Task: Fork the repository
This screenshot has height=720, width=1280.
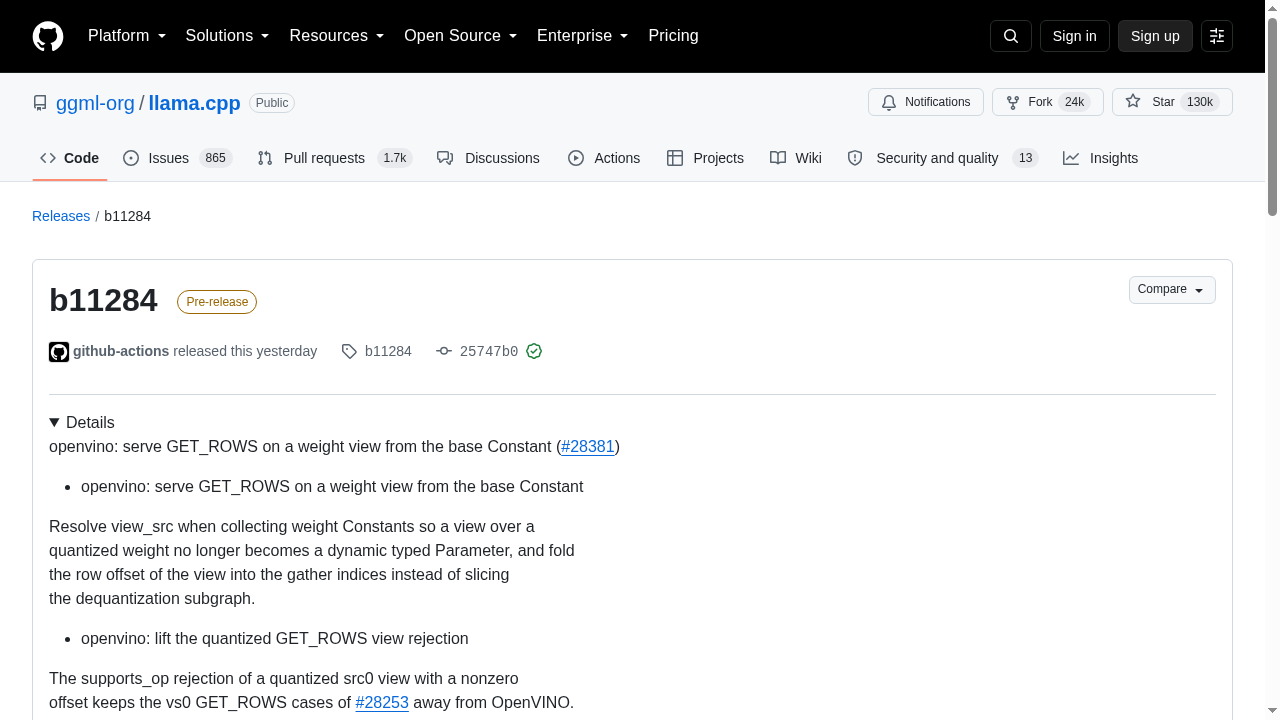Action: tap(1047, 102)
